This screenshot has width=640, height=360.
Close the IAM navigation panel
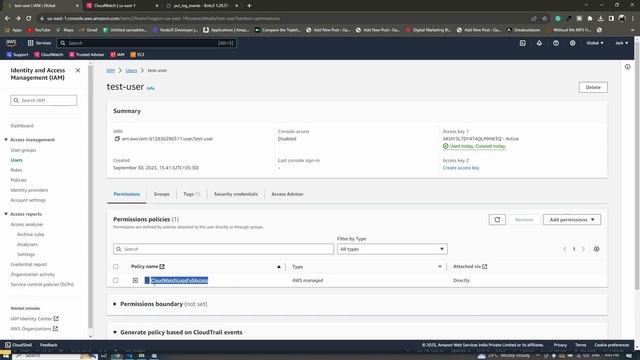pos(78,70)
